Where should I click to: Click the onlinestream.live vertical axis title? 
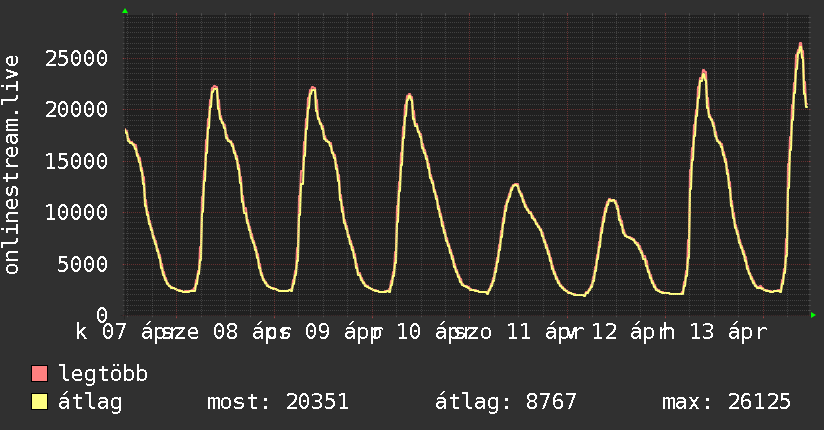(x=11, y=164)
